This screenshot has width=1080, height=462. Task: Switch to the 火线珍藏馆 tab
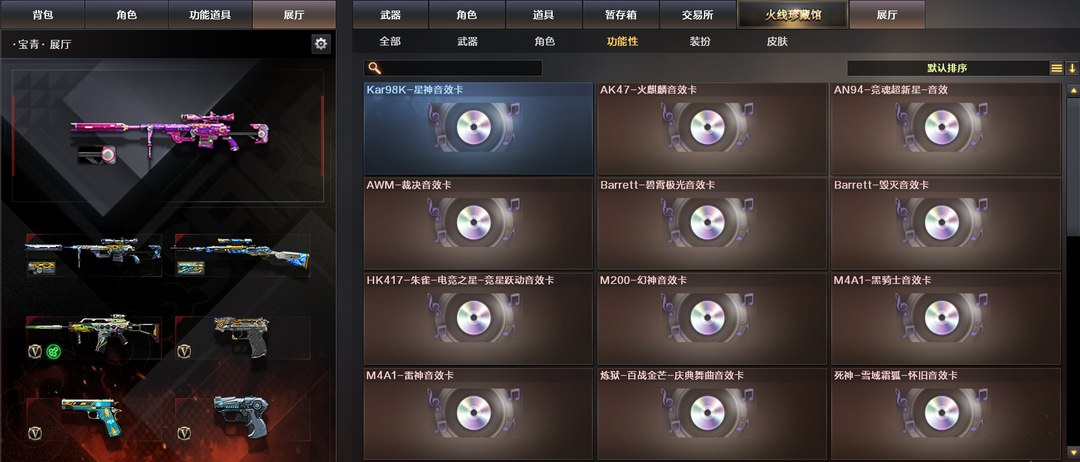click(792, 14)
